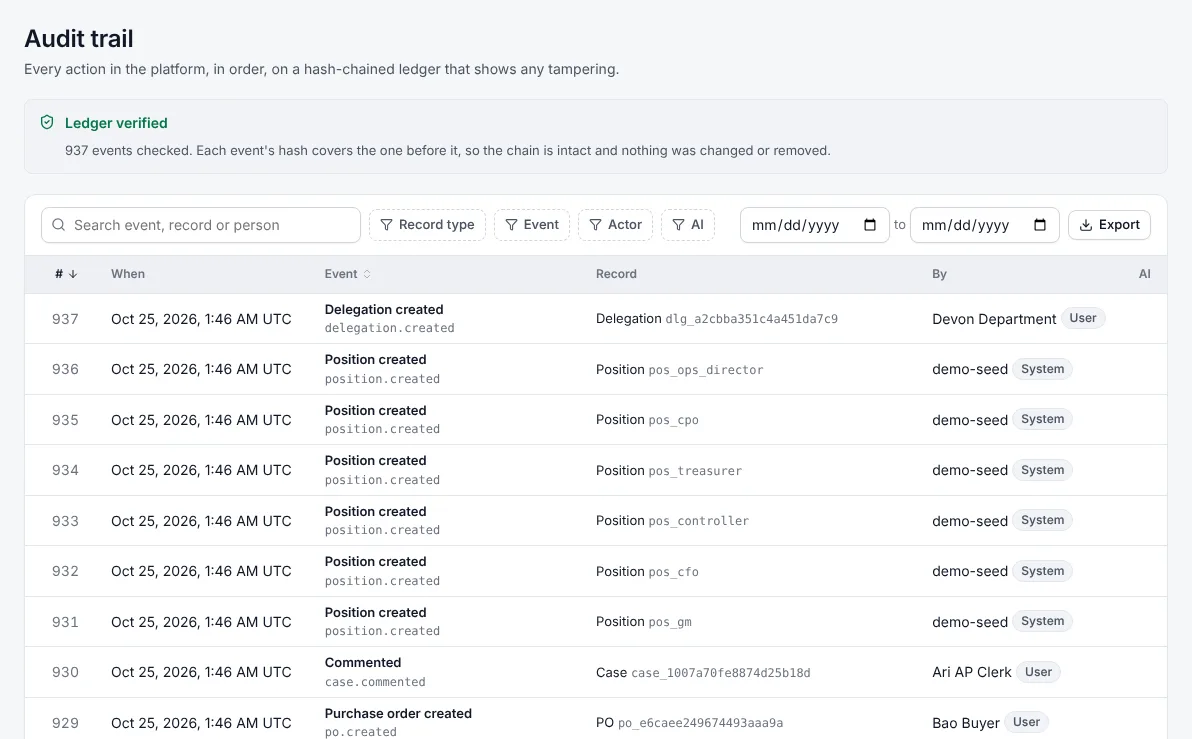Open the Commented event row
The width and height of the screenshot is (1192, 739).
[x=363, y=663]
